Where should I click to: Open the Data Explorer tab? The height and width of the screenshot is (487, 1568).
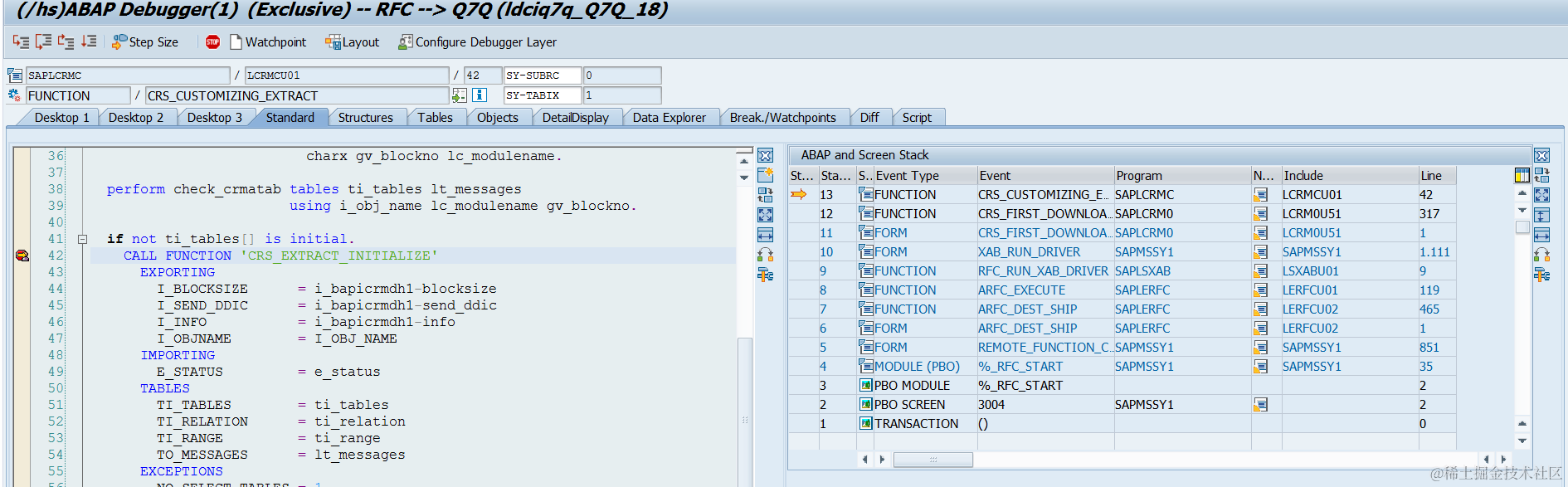pos(669,117)
